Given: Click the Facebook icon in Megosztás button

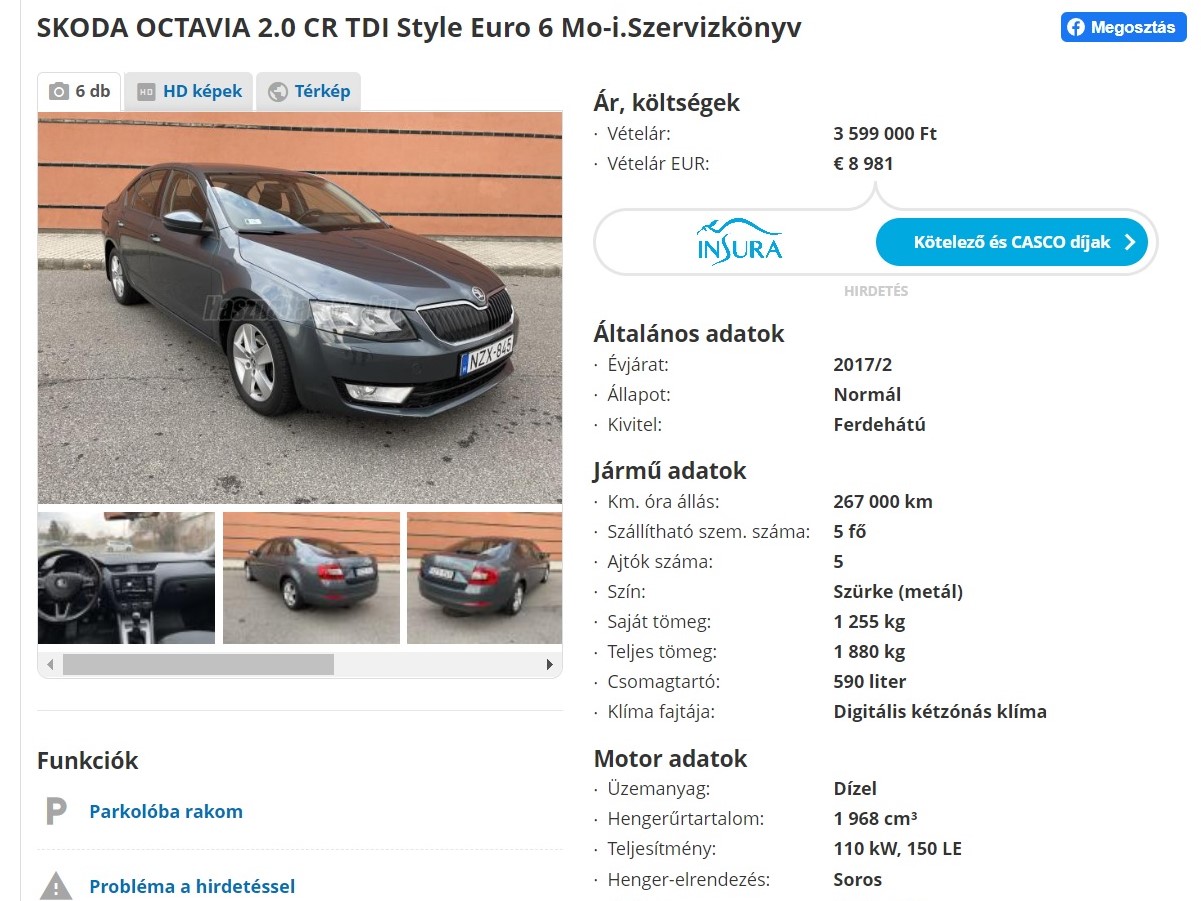Looking at the screenshot, I should 1076,27.
